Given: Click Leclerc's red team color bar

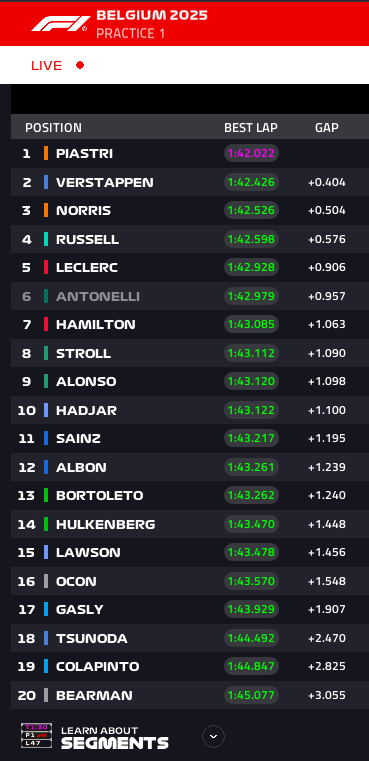Looking at the screenshot, I should point(46,267).
